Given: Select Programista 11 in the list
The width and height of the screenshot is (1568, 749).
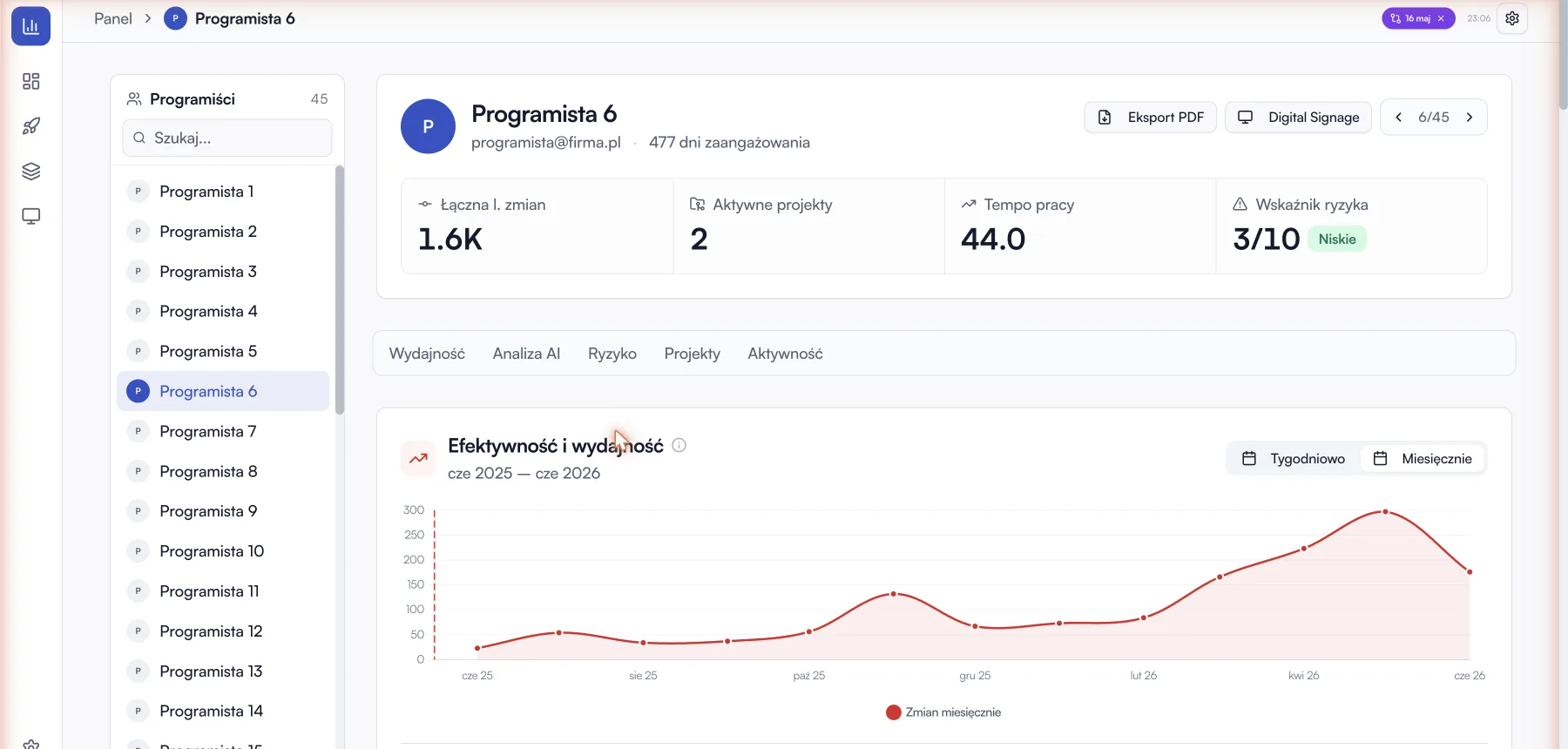Looking at the screenshot, I should point(223,591).
